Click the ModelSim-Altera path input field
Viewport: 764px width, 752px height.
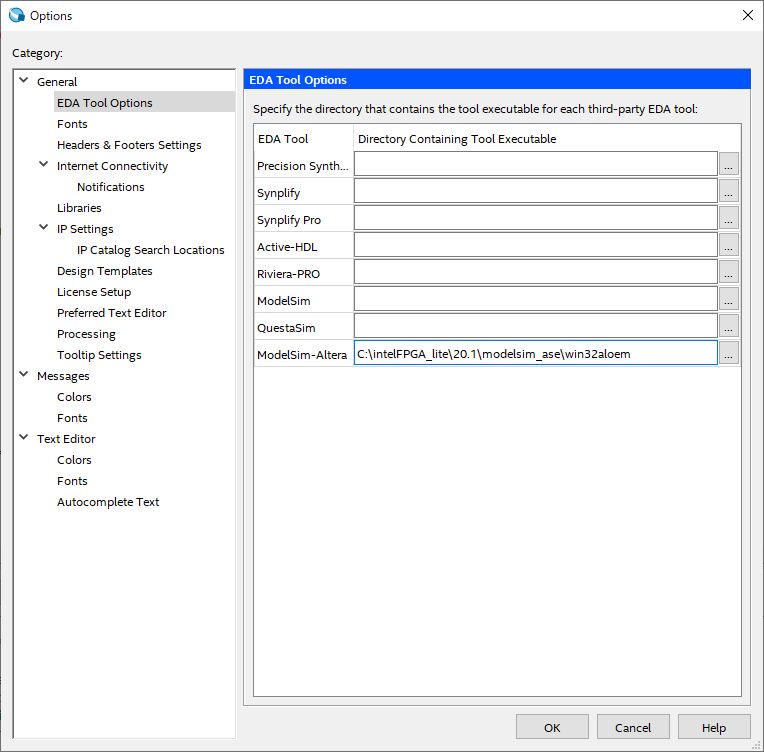coord(535,353)
